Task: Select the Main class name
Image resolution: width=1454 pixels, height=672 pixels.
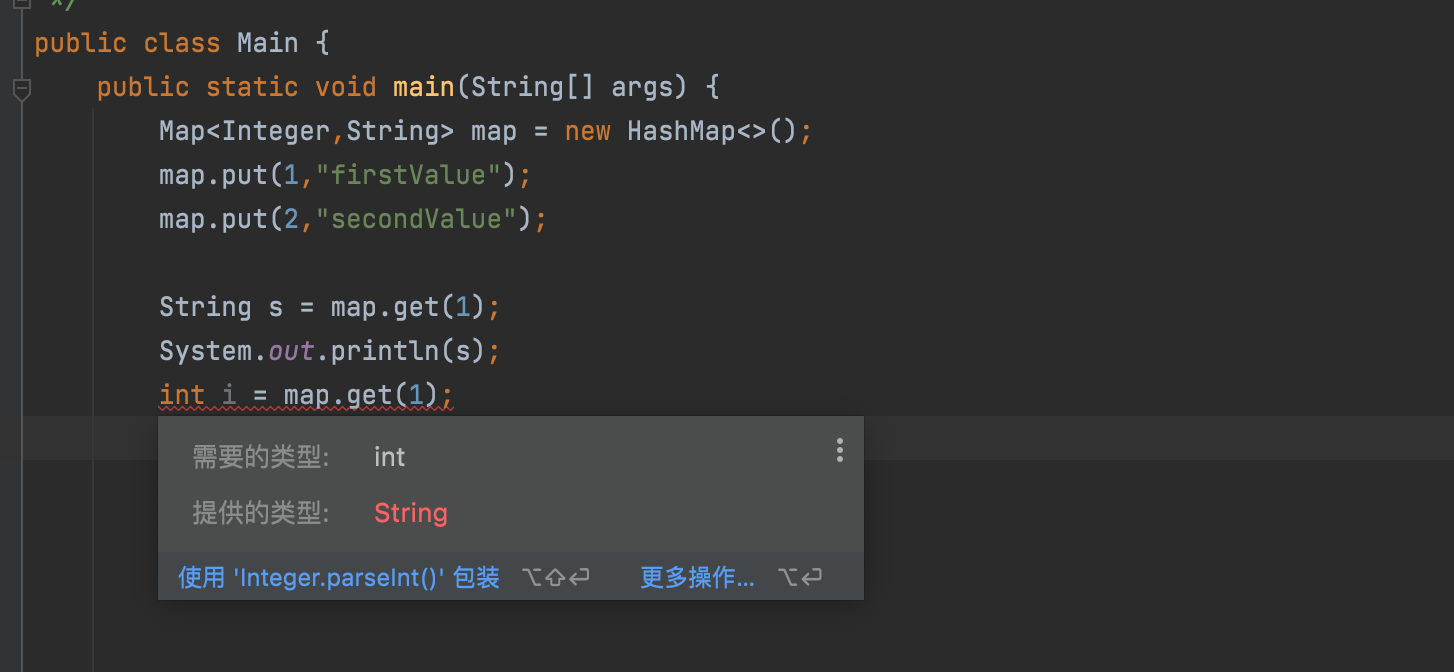Action: click(x=267, y=43)
